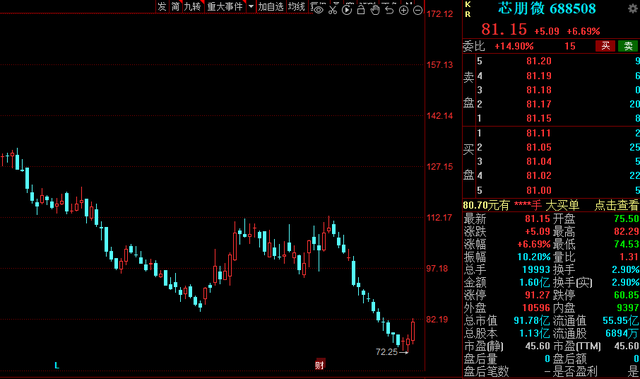
Task: Open settings gear in quote panel
Action: 633,8
